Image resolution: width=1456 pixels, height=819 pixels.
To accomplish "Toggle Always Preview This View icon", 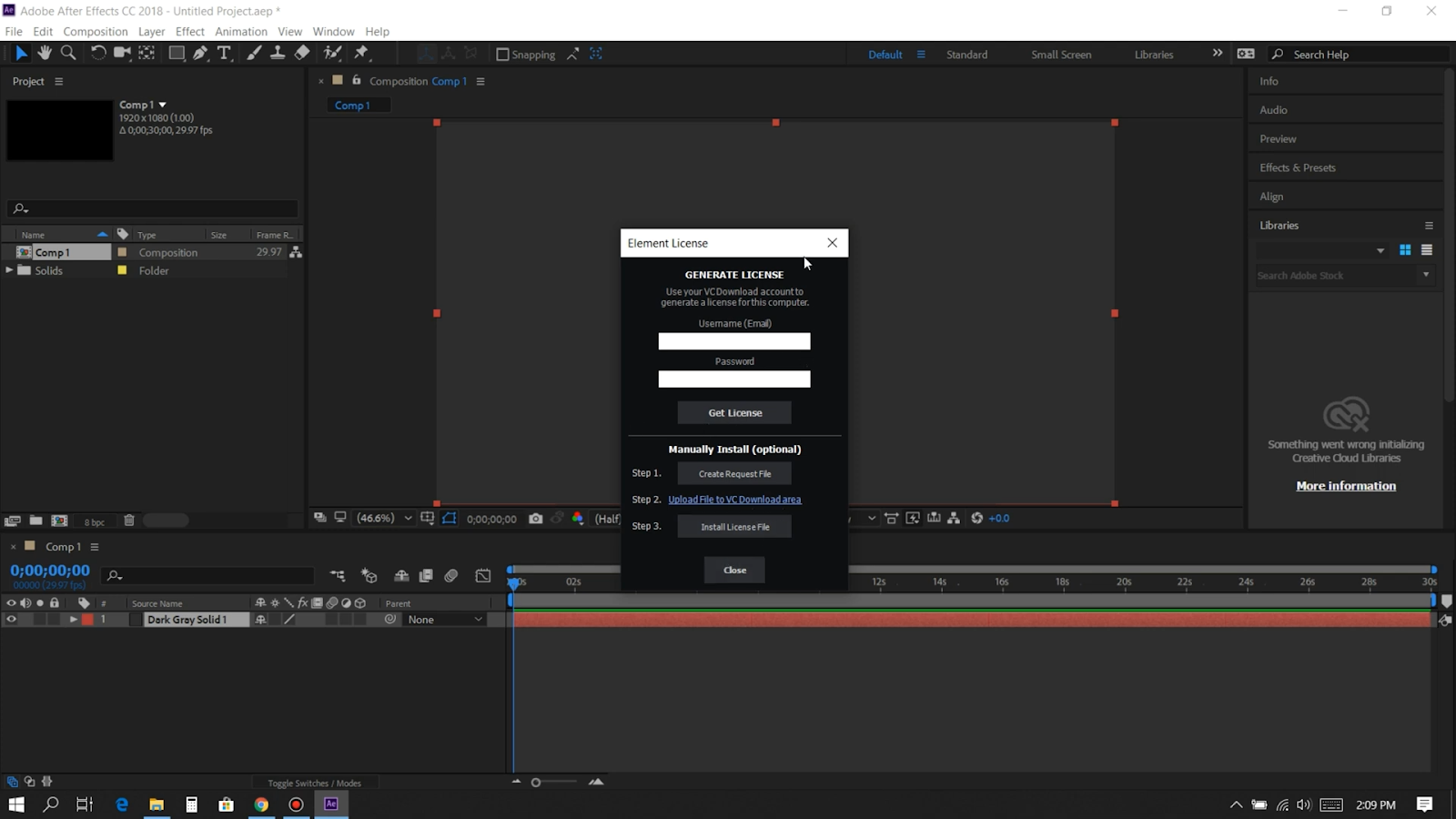I will click(x=320, y=518).
